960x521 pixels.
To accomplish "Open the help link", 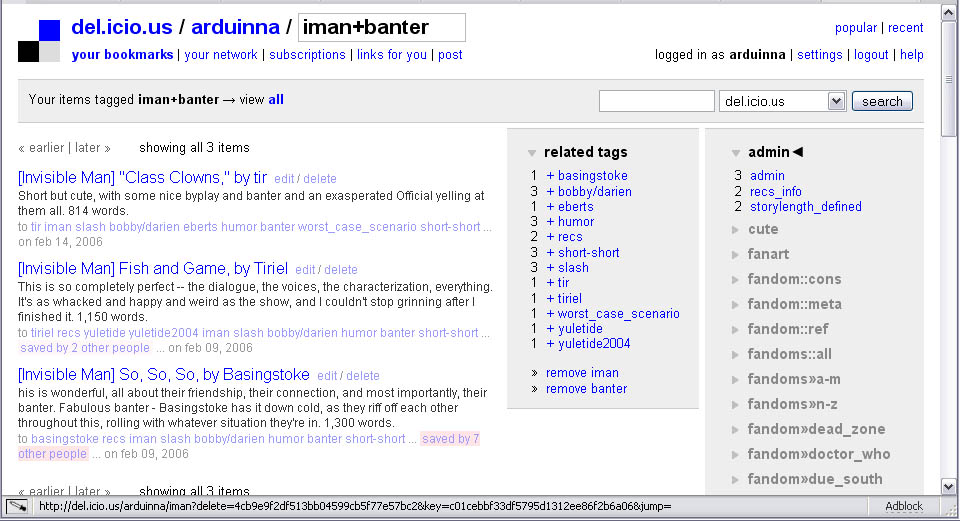I will pos(912,54).
